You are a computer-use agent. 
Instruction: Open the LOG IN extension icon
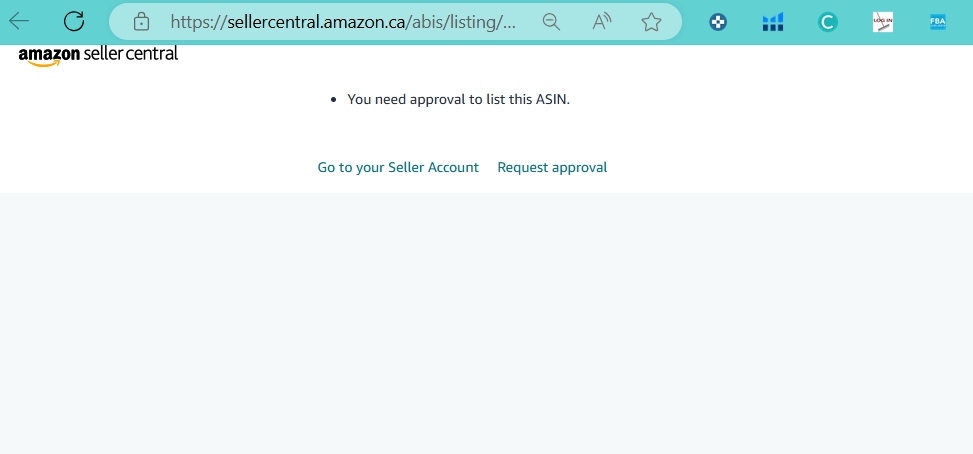click(x=882, y=22)
